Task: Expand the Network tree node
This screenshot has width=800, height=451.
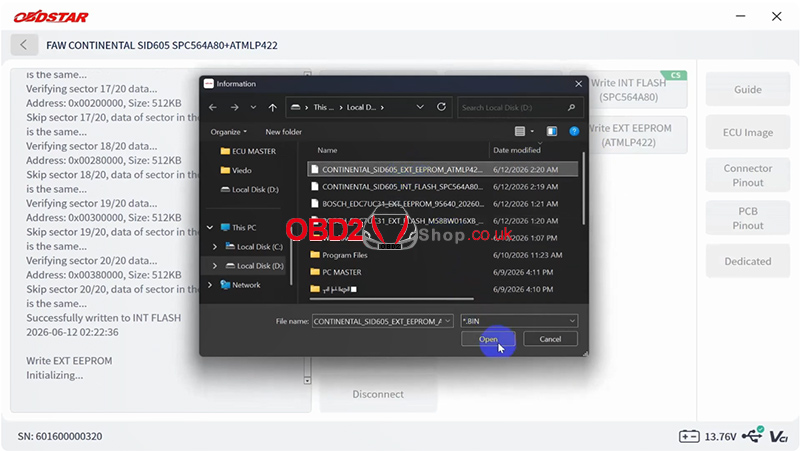Action: (x=210, y=285)
